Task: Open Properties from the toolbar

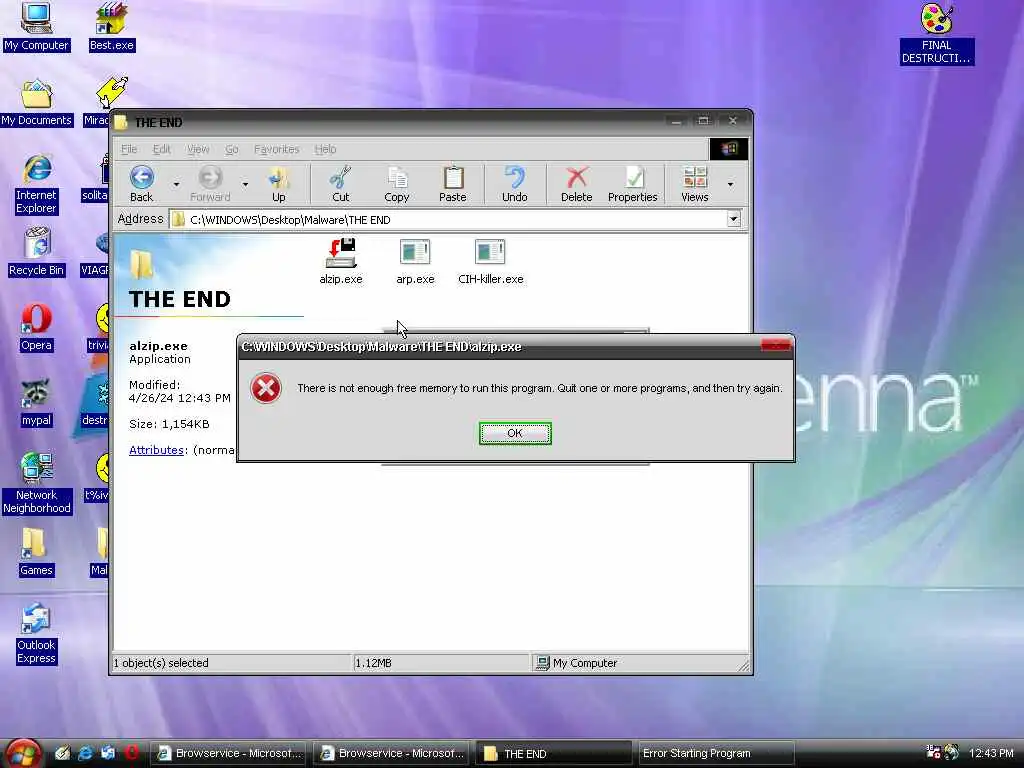Action: tap(632, 184)
